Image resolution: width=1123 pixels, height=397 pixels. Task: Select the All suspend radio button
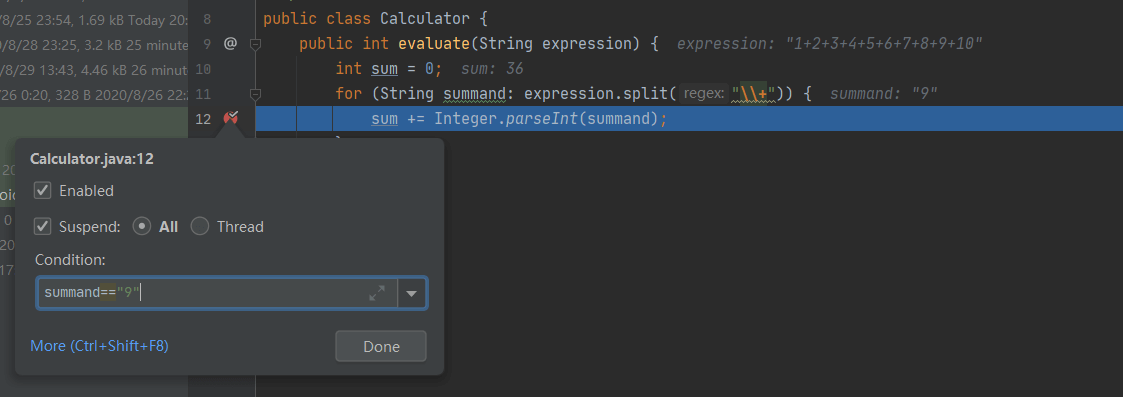(142, 226)
